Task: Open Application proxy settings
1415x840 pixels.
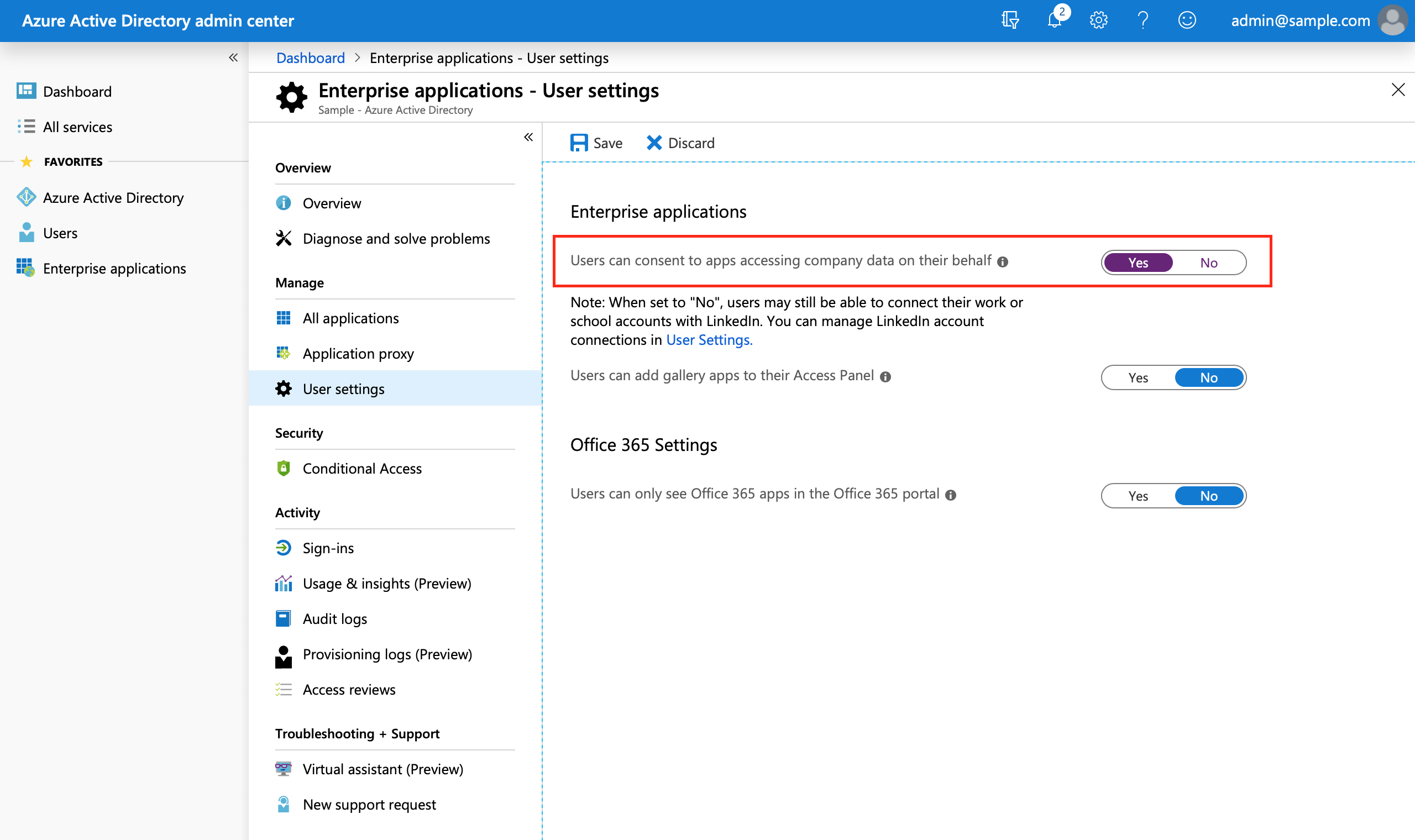Action: pyautogui.click(x=358, y=353)
